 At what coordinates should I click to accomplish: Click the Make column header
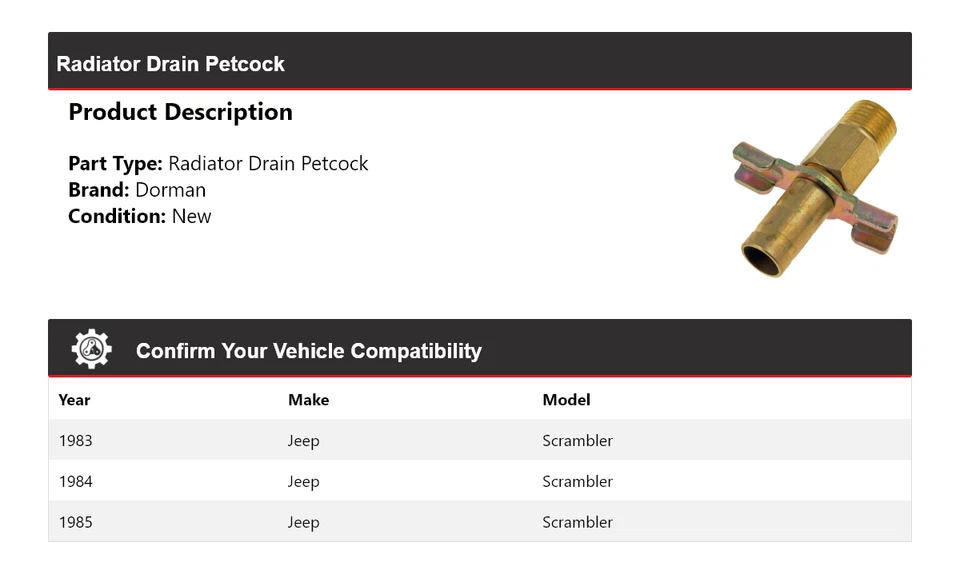(x=308, y=400)
